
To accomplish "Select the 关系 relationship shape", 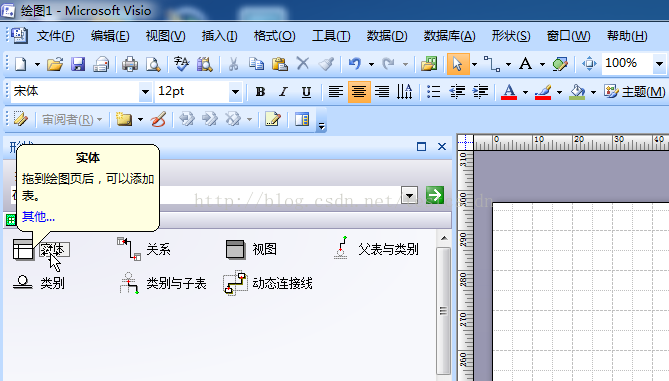I will point(144,249).
